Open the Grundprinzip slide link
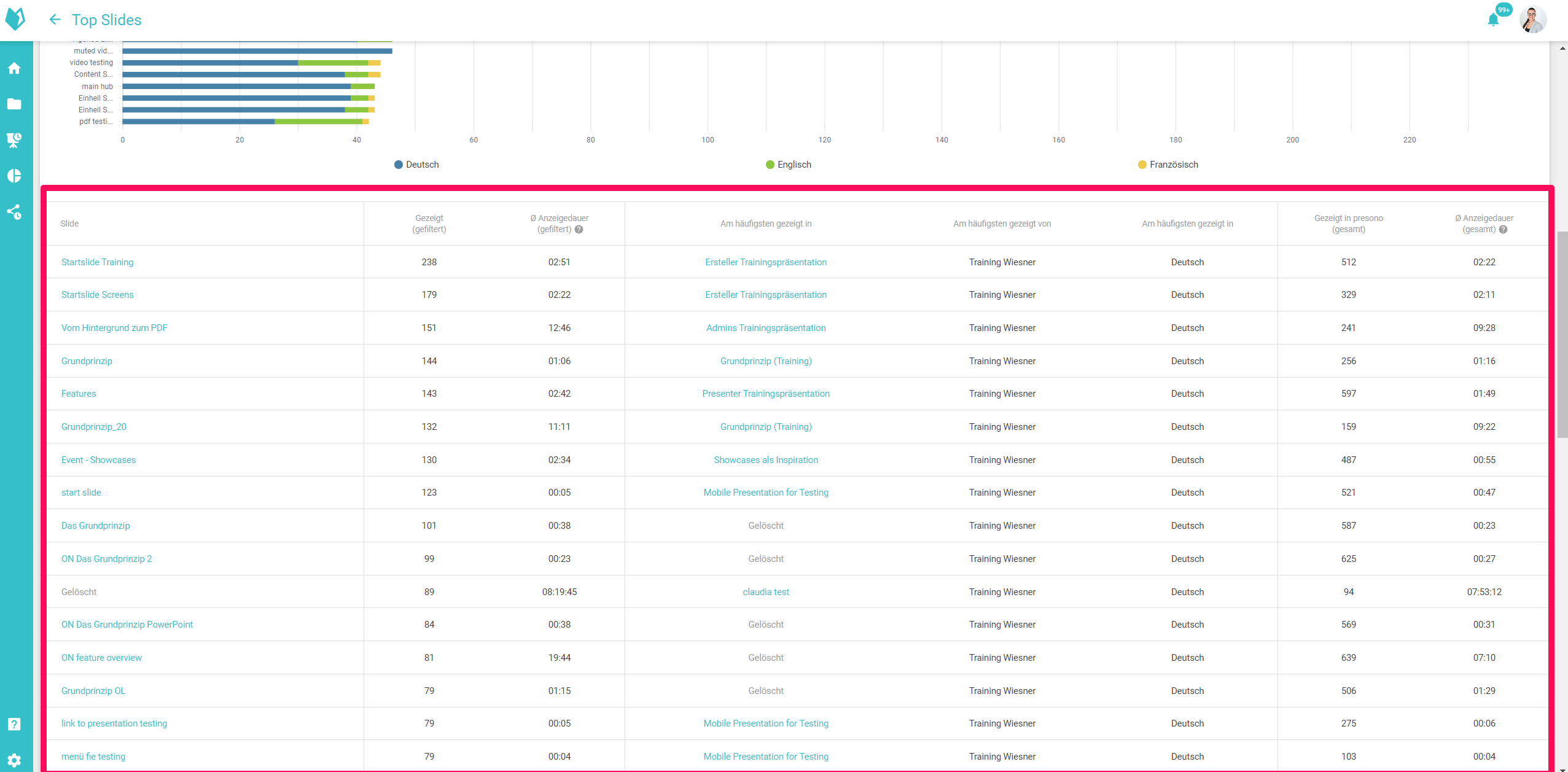The image size is (1568, 772). [x=87, y=361]
